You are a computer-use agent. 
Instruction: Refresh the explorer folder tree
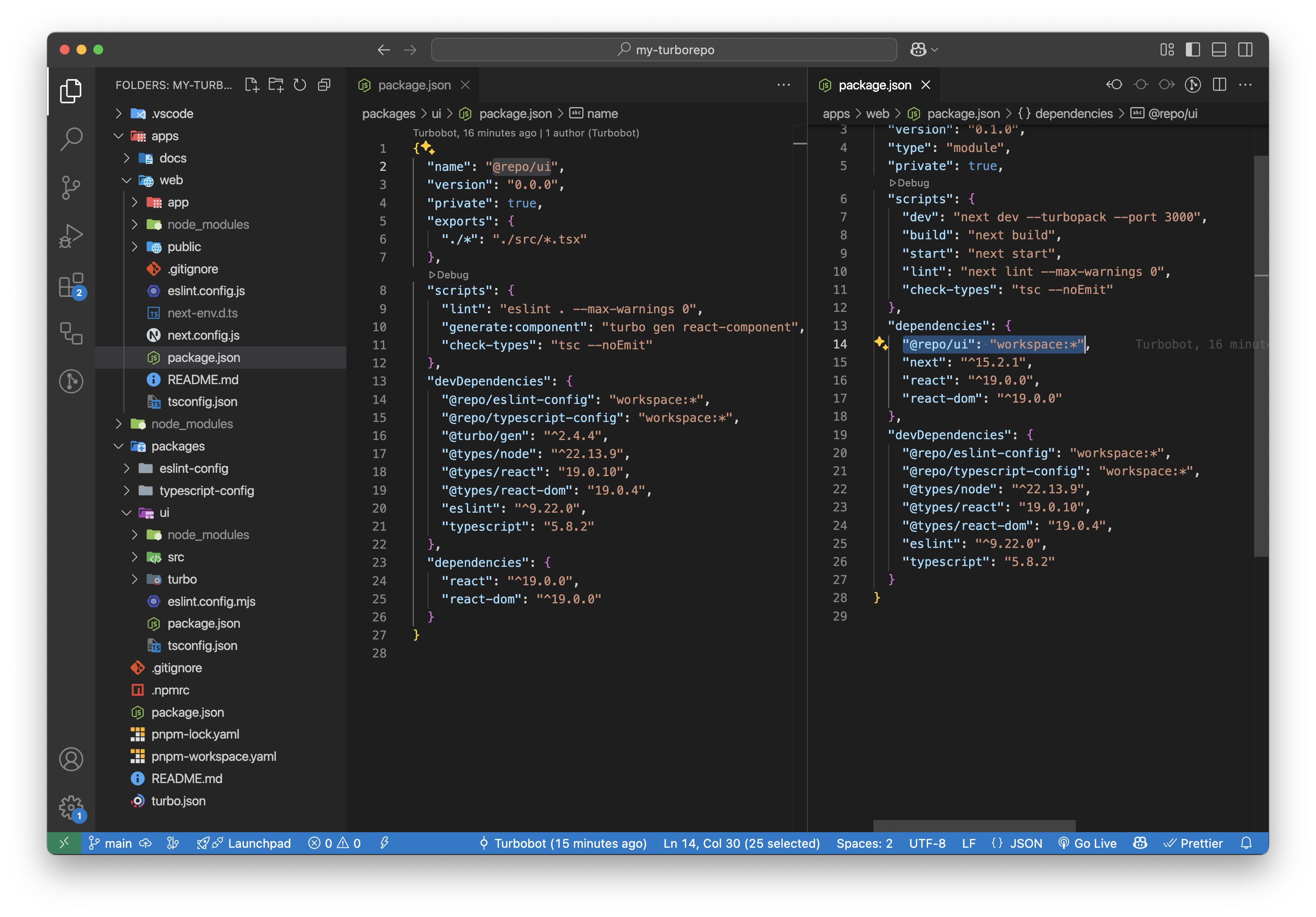(300, 85)
